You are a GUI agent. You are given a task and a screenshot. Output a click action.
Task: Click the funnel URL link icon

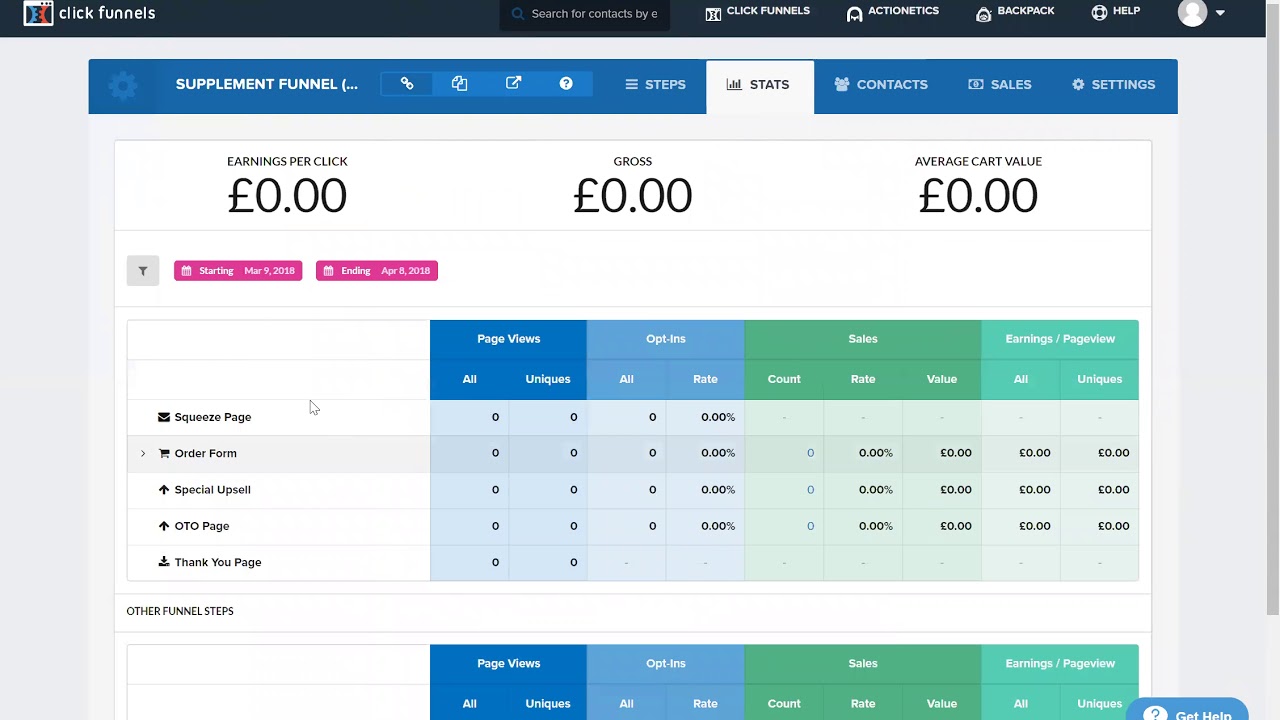click(x=407, y=84)
